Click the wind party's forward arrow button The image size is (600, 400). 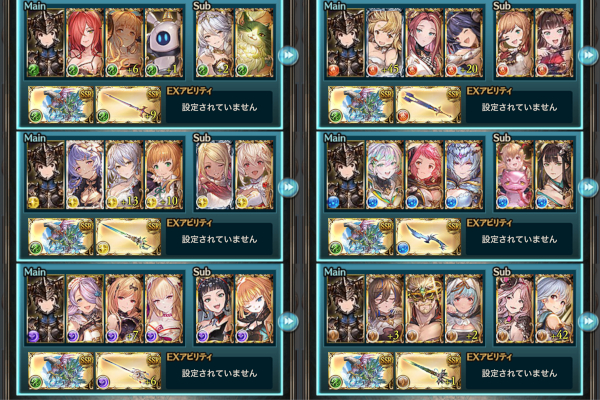tap(288, 56)
